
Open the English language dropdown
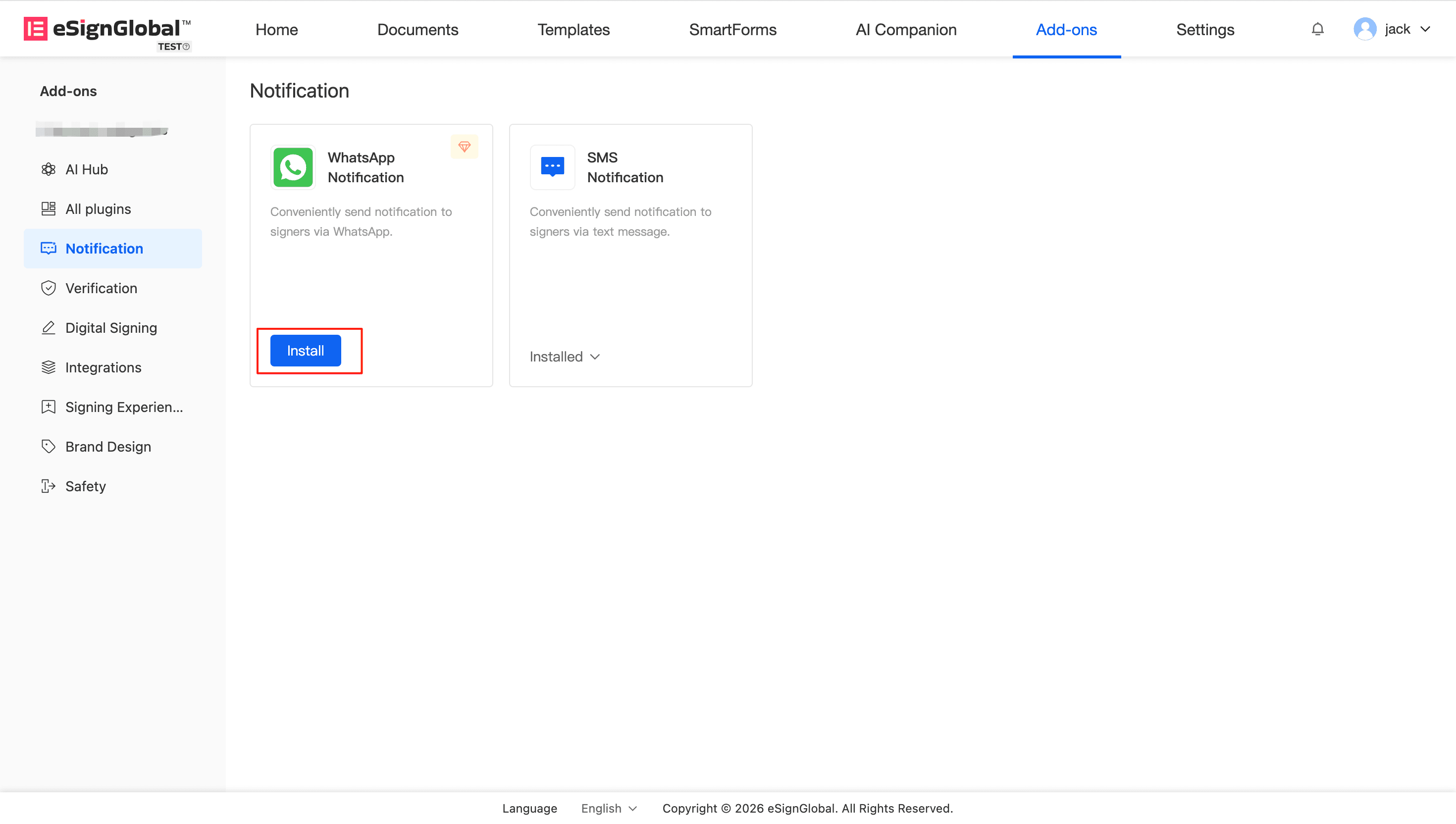tap(608, 808)
